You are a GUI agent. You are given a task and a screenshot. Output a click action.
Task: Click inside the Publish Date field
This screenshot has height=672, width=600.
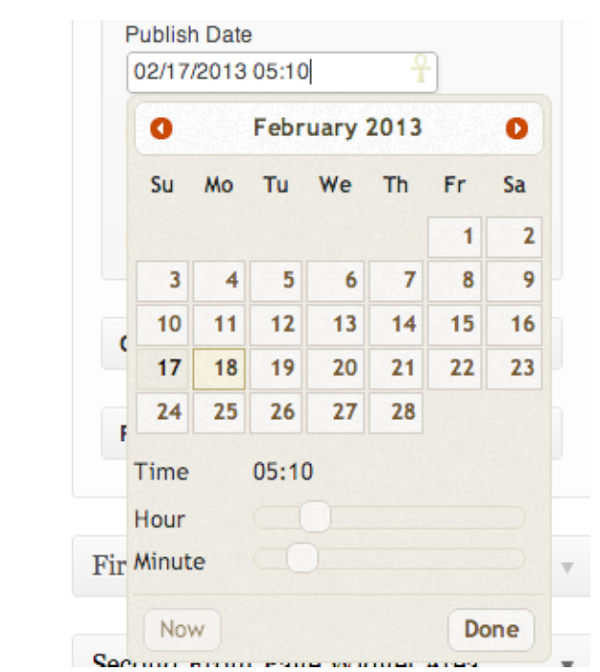(282, 72)
